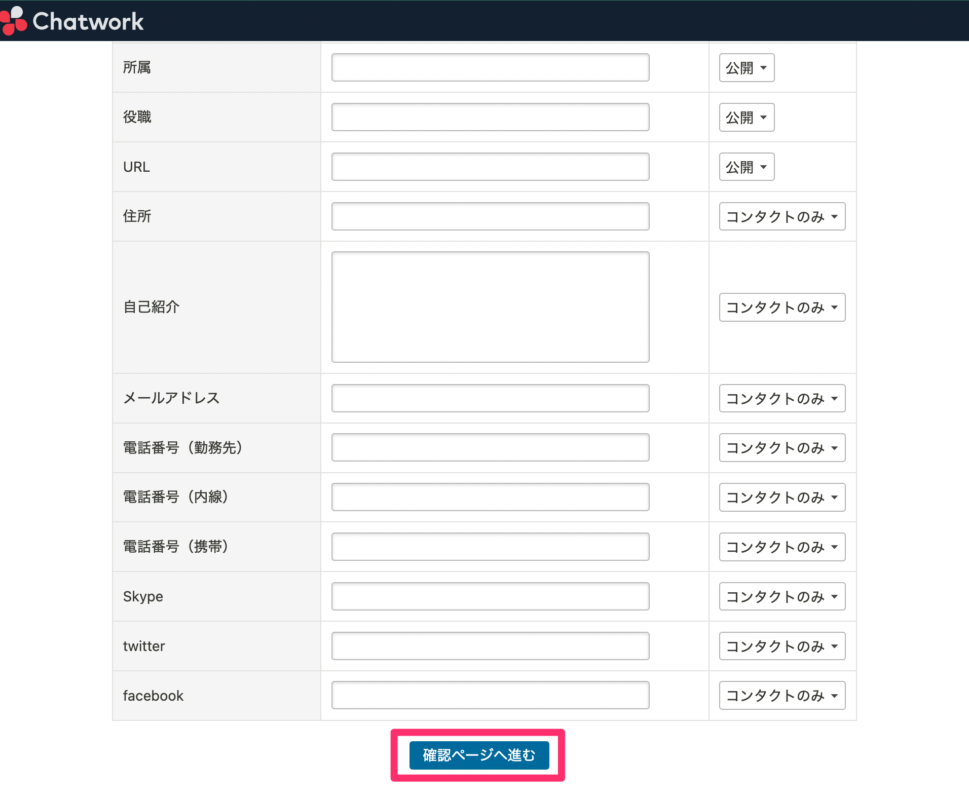The image size is (969, 800).
Task: Open the privacy dropdown for 電話番号（内線）
Action: (781, 497)
